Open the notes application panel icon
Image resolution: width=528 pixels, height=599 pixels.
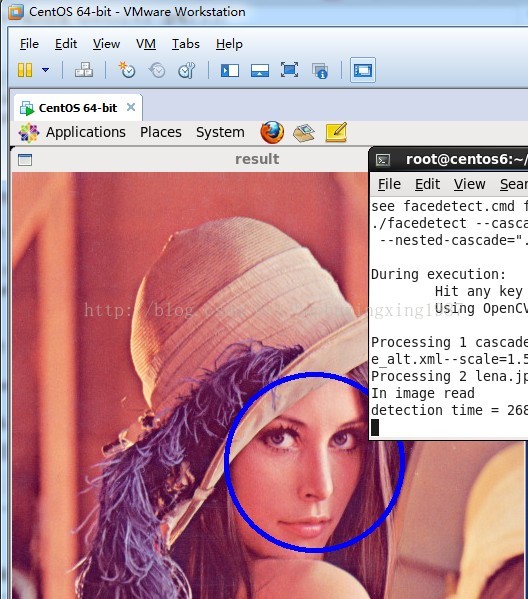tap(336, 132)
